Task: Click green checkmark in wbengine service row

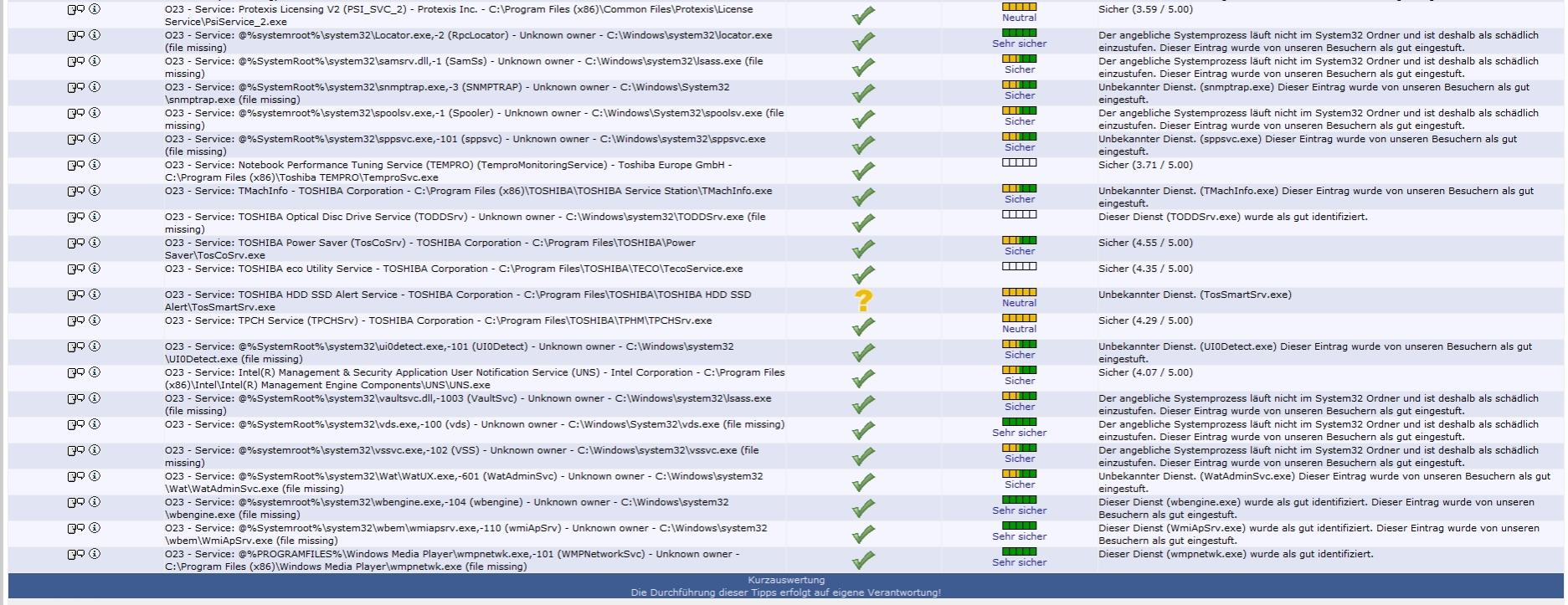Action: click(x=863, y=509)
